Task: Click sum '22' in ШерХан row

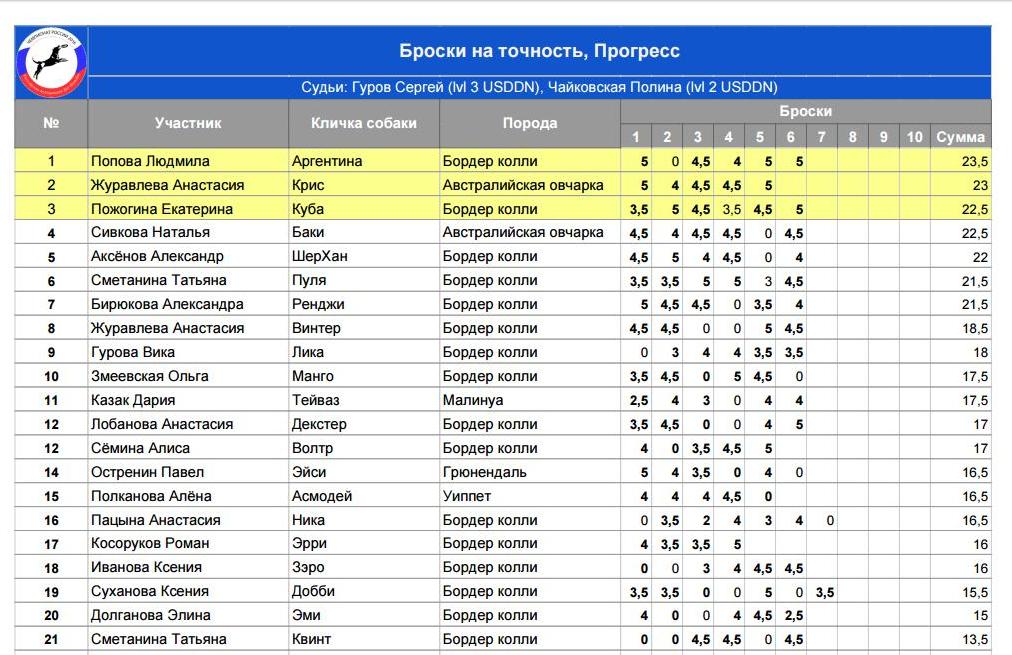Action: (x=980, y=257)
